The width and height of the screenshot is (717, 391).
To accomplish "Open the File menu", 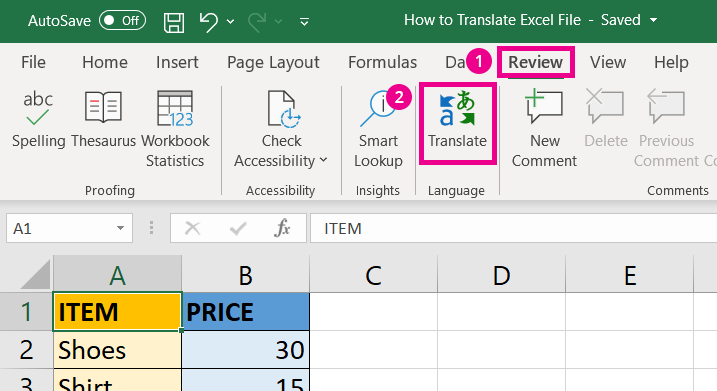I will tap(33, 62).
